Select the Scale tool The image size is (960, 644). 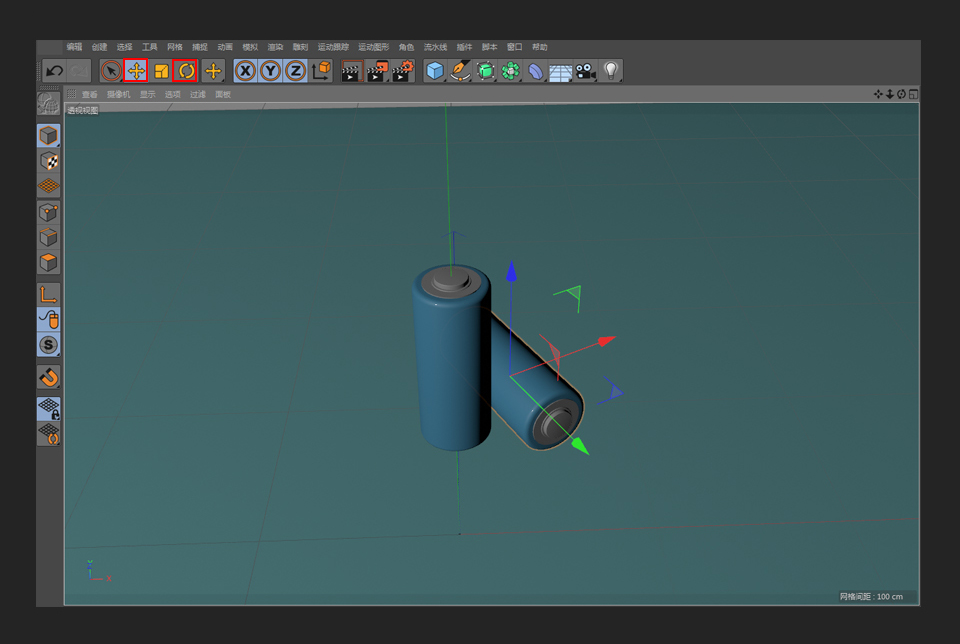point(162,70)
